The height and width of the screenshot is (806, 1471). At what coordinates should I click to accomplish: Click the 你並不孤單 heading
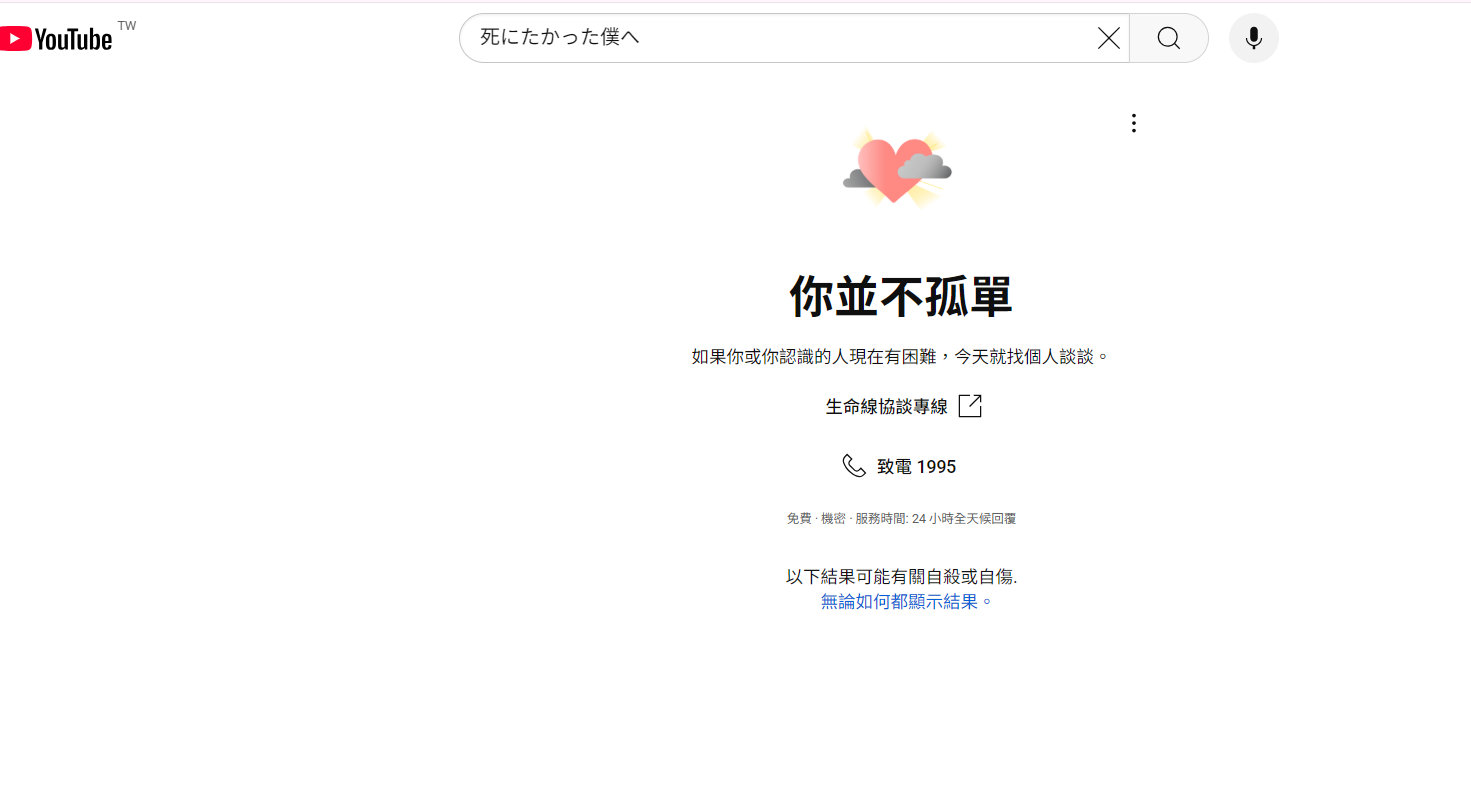pos(901,297)
